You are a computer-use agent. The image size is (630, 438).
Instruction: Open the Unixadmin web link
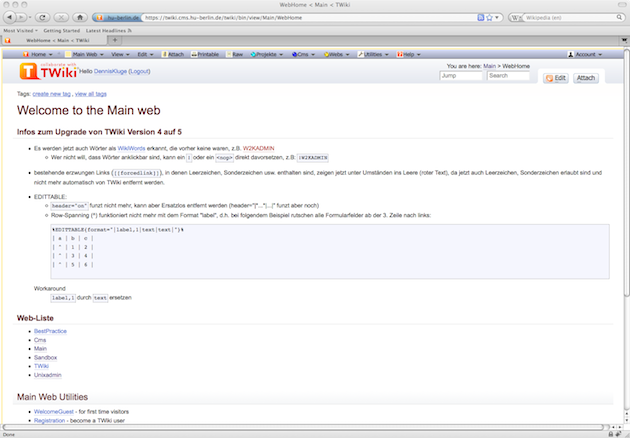tap(48, 375)
